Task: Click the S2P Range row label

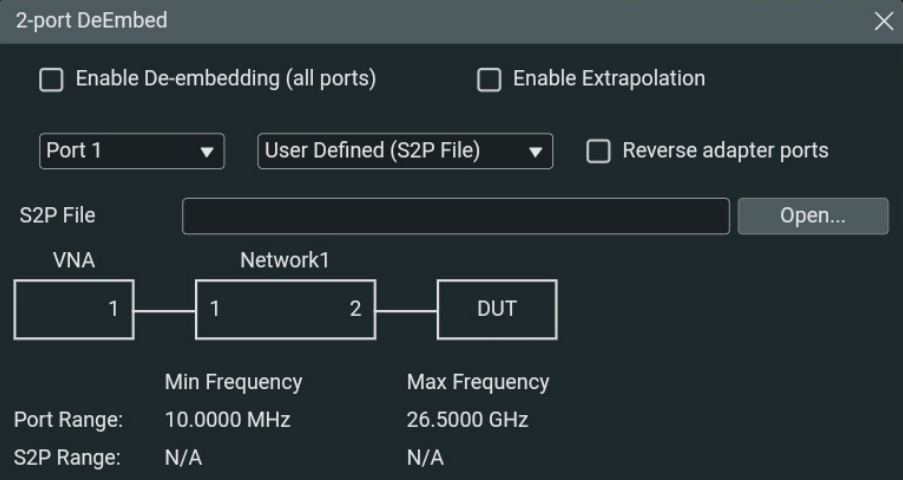Action: 65,458
